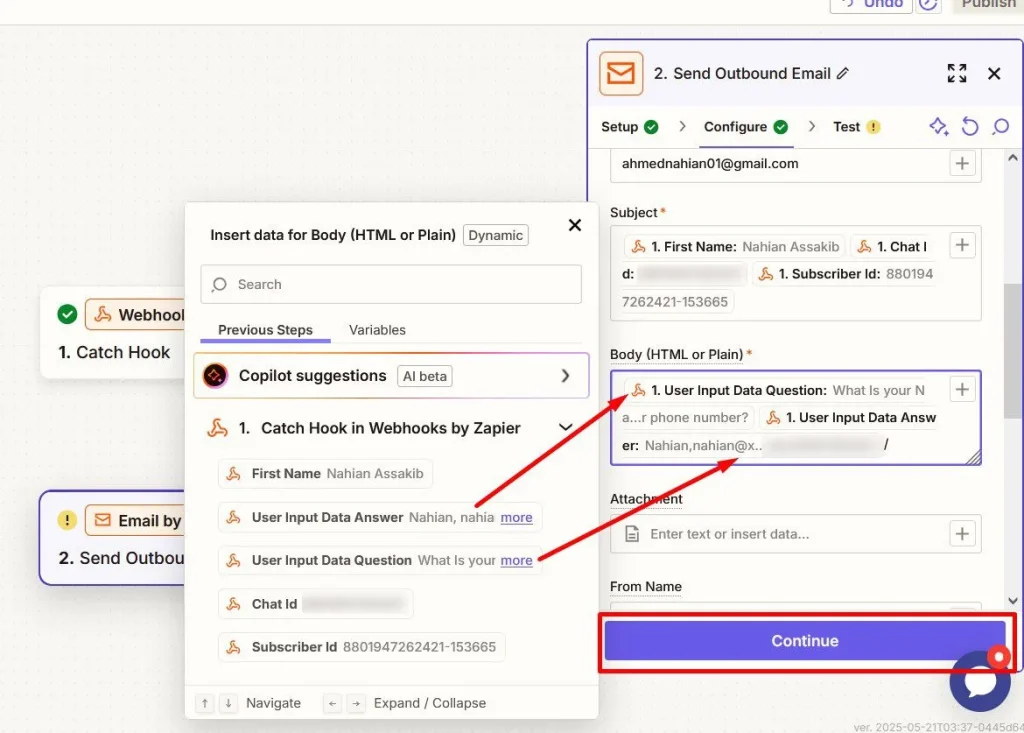1024x733 pixels.
Task: Insert the User Input Data Question field
Action: point(380,561)
